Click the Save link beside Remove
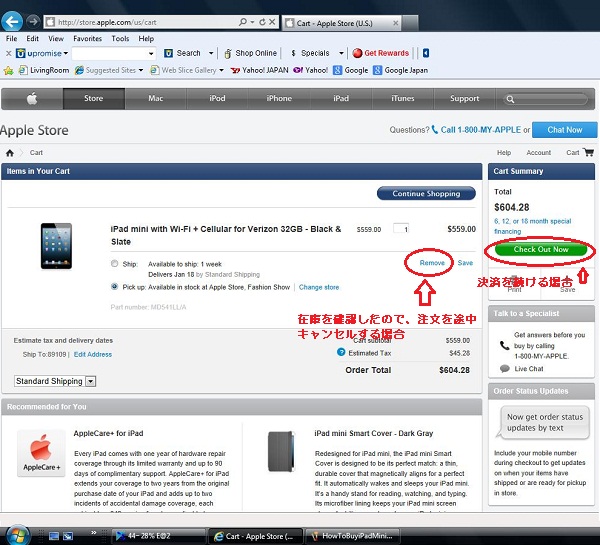The width and height of the screenshot is (600, 545). (465, 263)
